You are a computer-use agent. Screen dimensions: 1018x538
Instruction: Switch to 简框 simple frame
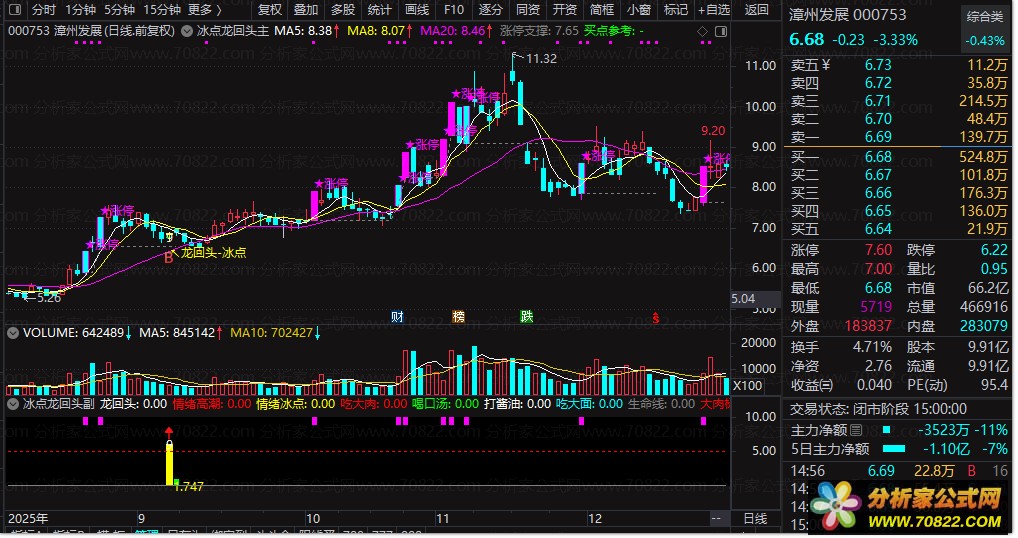602,10
